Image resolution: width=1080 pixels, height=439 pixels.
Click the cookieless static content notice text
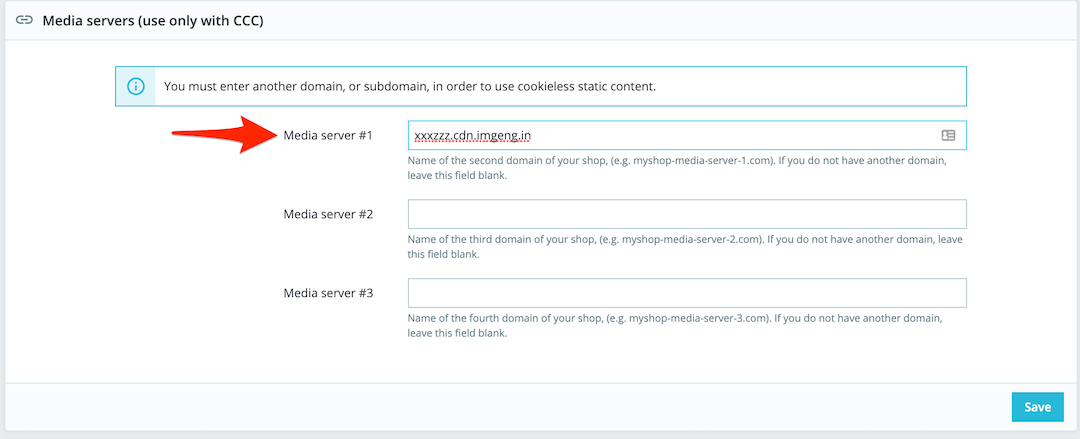coord(409,87)
